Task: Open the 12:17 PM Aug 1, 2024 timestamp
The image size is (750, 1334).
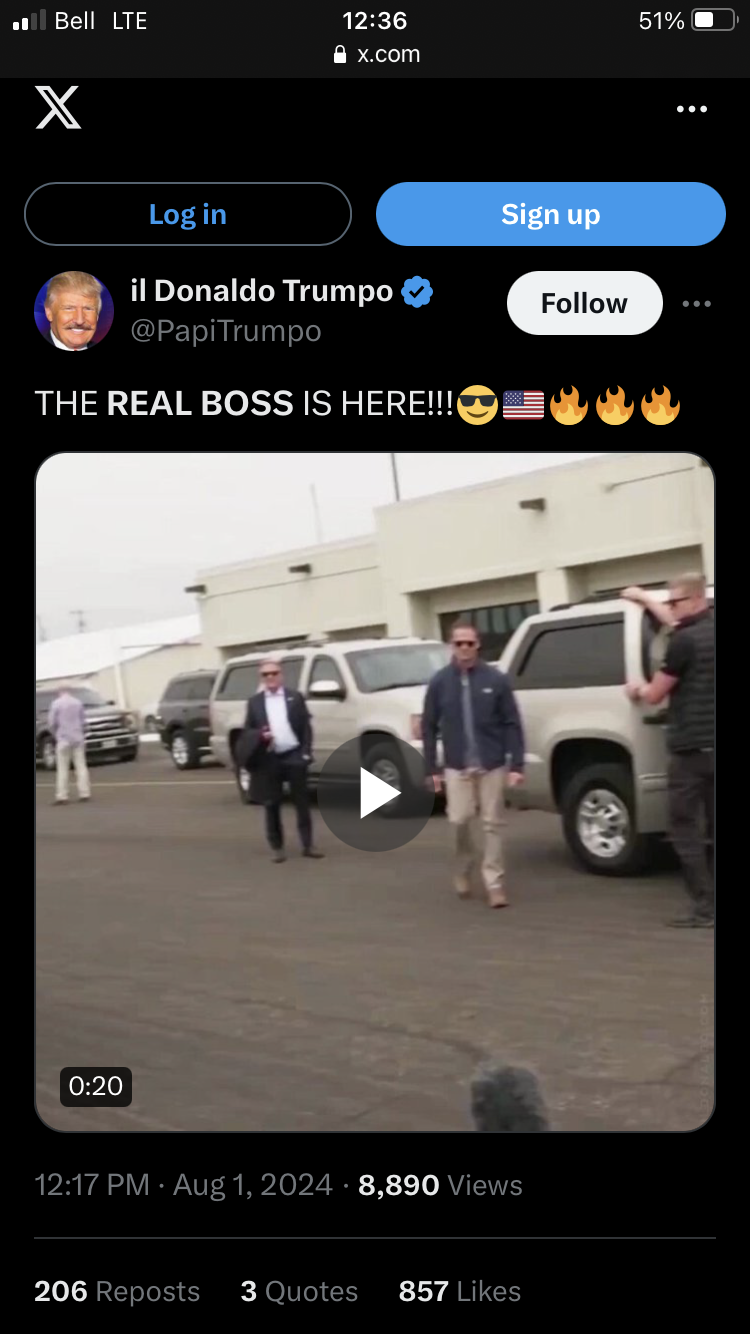Action: (184, 1185)
